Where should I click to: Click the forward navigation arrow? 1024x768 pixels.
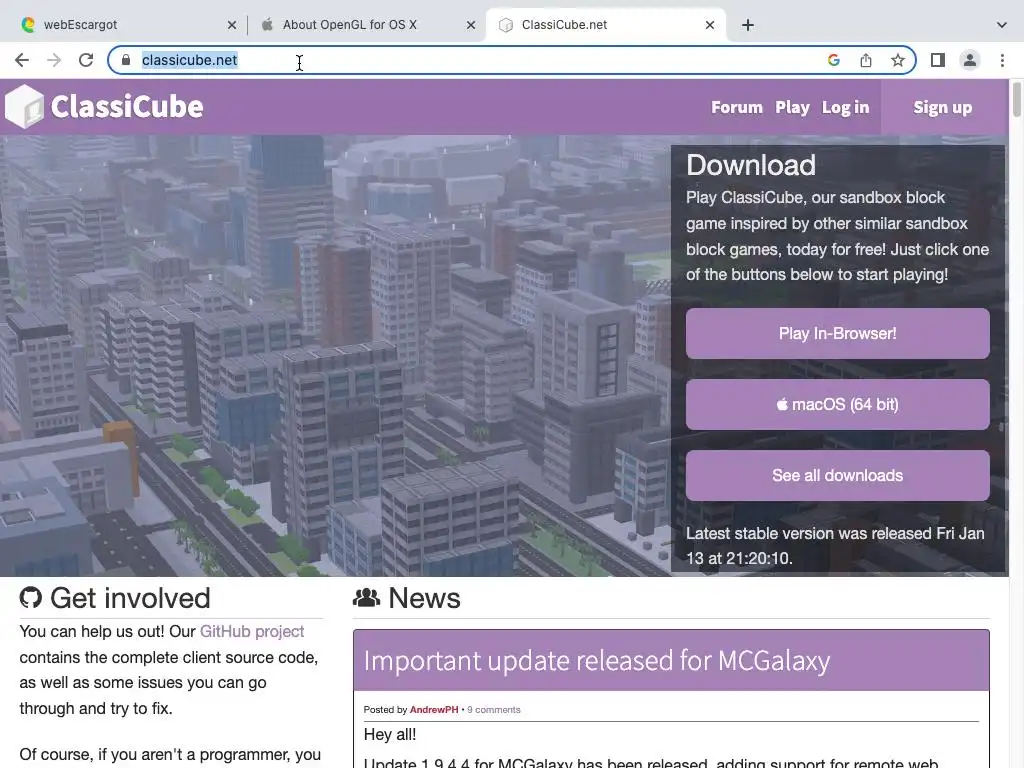pos(54,60)
